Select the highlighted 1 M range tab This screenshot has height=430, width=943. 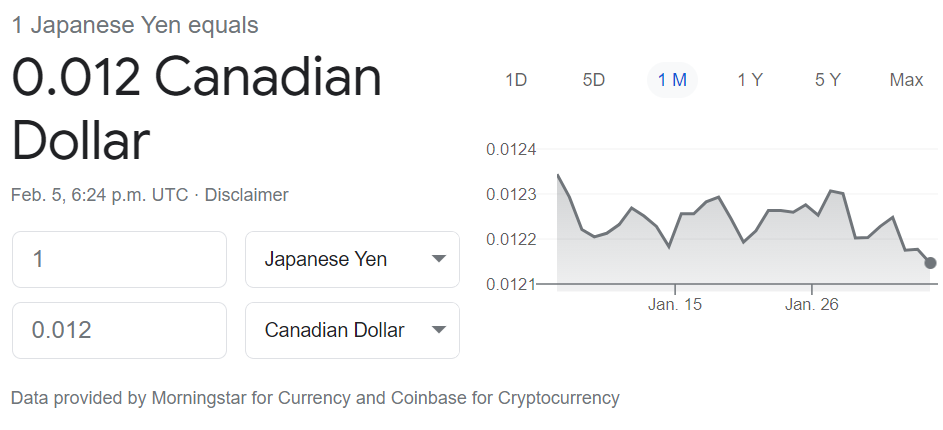pos(672,80)
